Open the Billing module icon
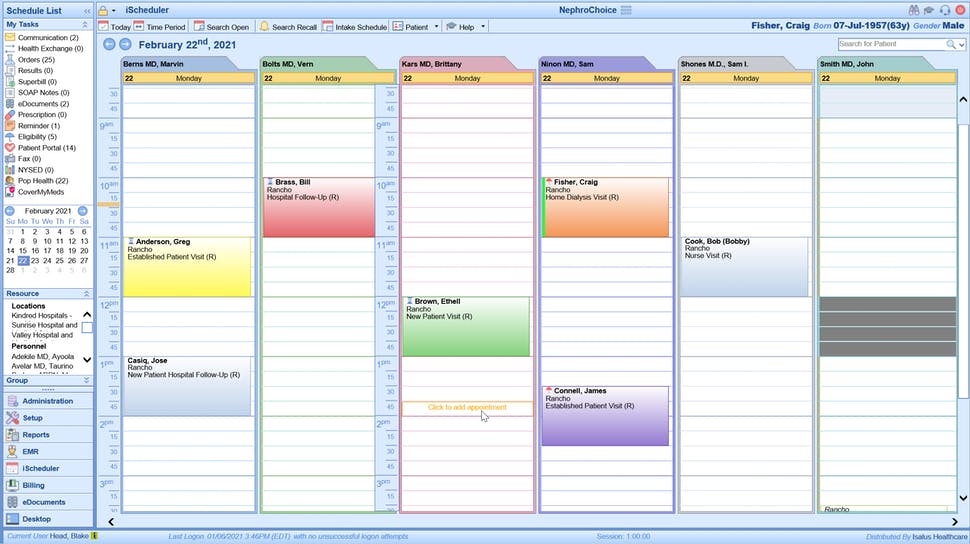 click(x=12, y=485)
